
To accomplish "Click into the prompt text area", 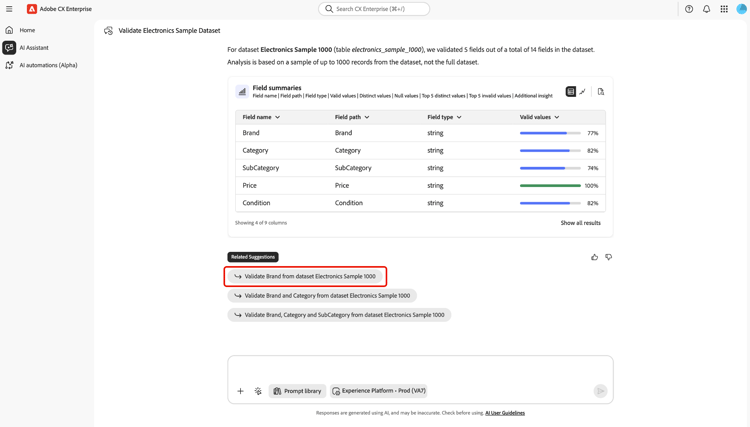I will [x=420, y=370].
